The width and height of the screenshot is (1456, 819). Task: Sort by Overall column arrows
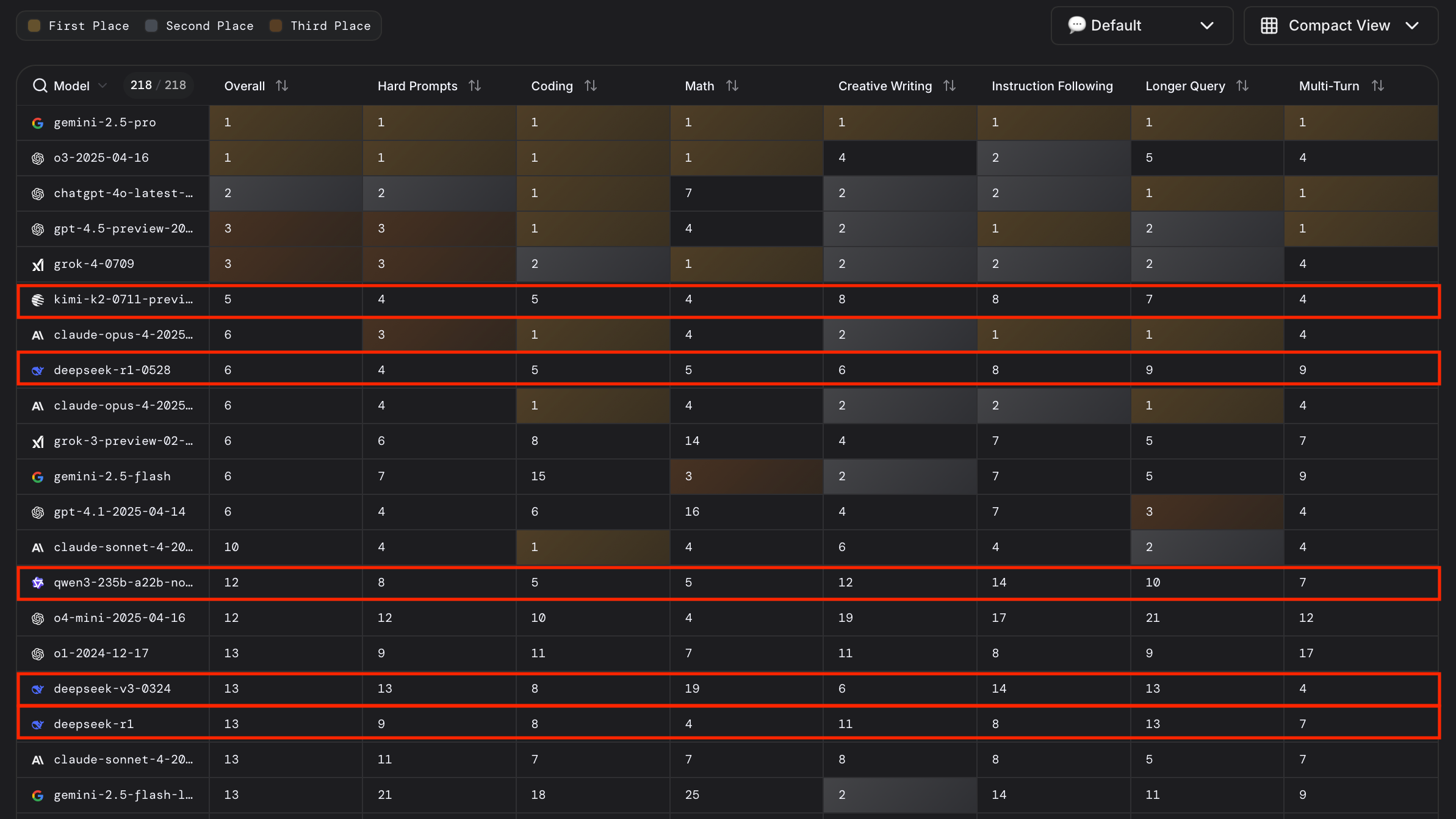pyautogui.click(x=281, y=85)
